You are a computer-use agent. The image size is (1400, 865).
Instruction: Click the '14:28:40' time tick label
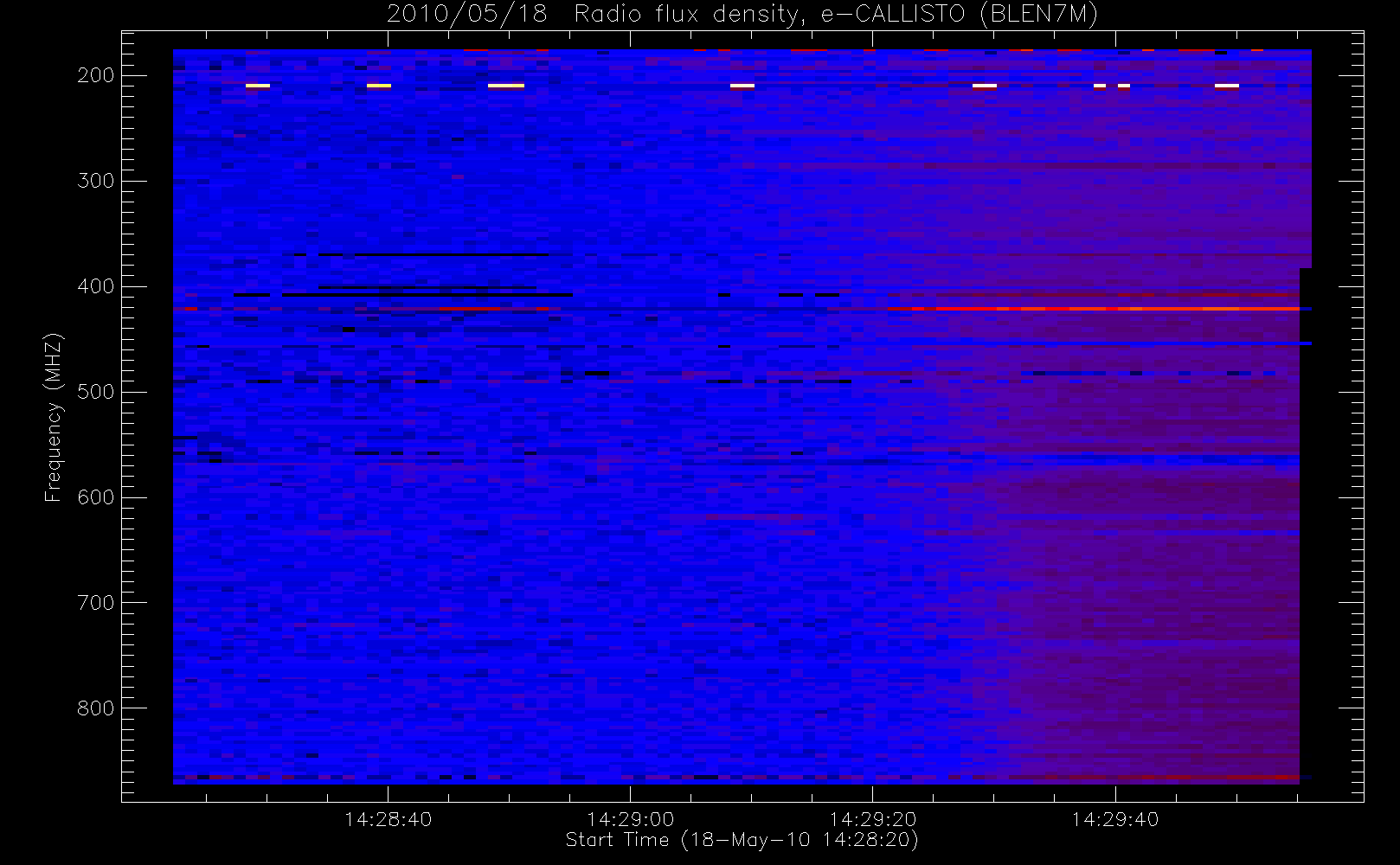point(388,819)
